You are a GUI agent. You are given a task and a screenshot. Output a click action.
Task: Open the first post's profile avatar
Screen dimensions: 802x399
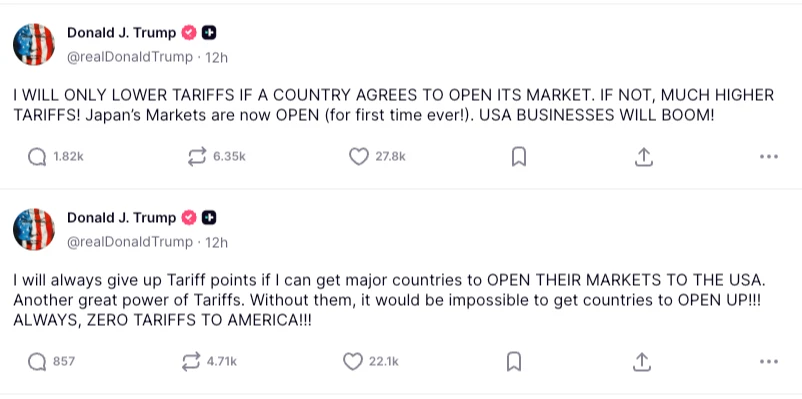(x=34, y=45)
